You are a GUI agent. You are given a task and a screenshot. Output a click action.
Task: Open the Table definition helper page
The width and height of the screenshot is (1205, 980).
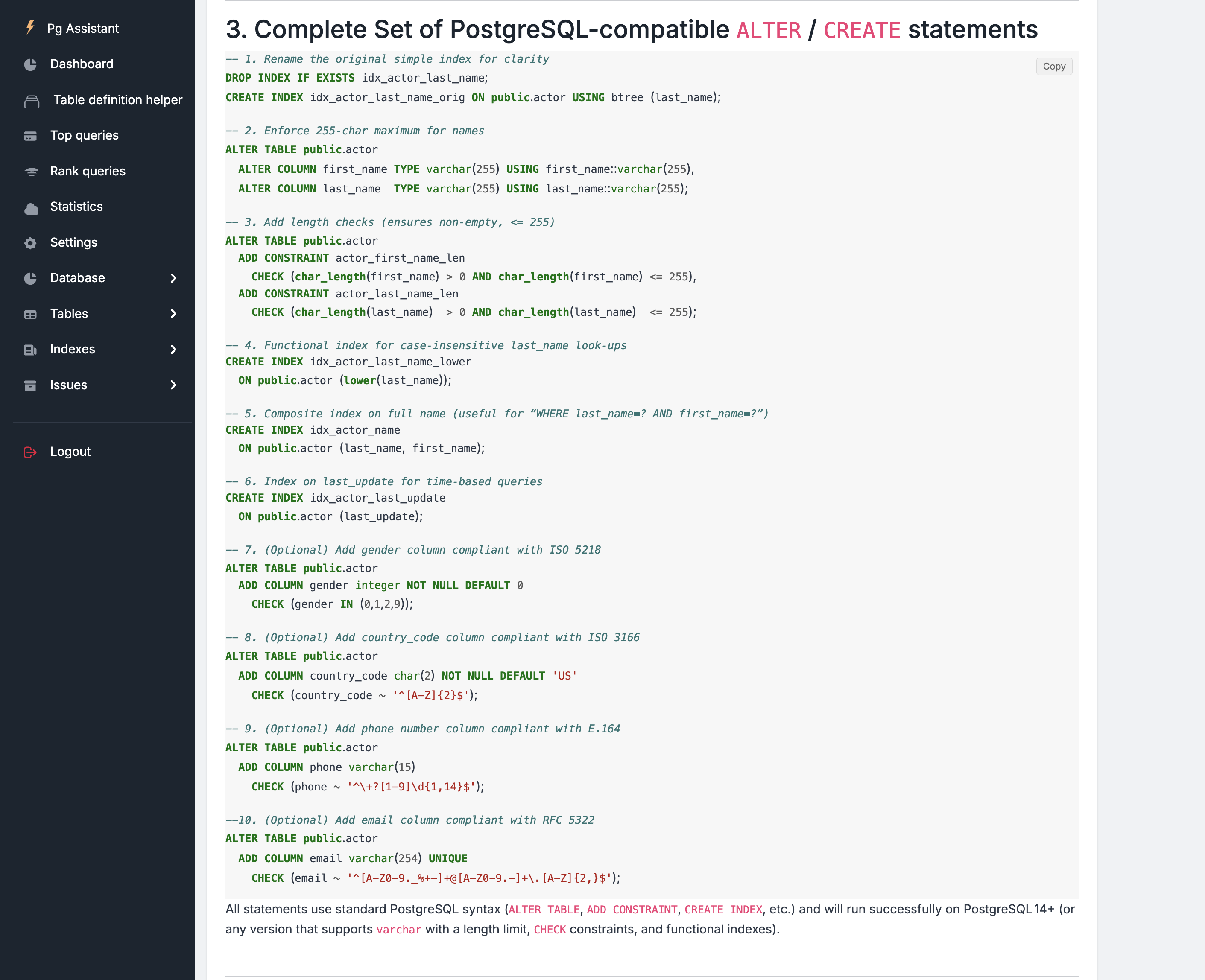point(117,100)
